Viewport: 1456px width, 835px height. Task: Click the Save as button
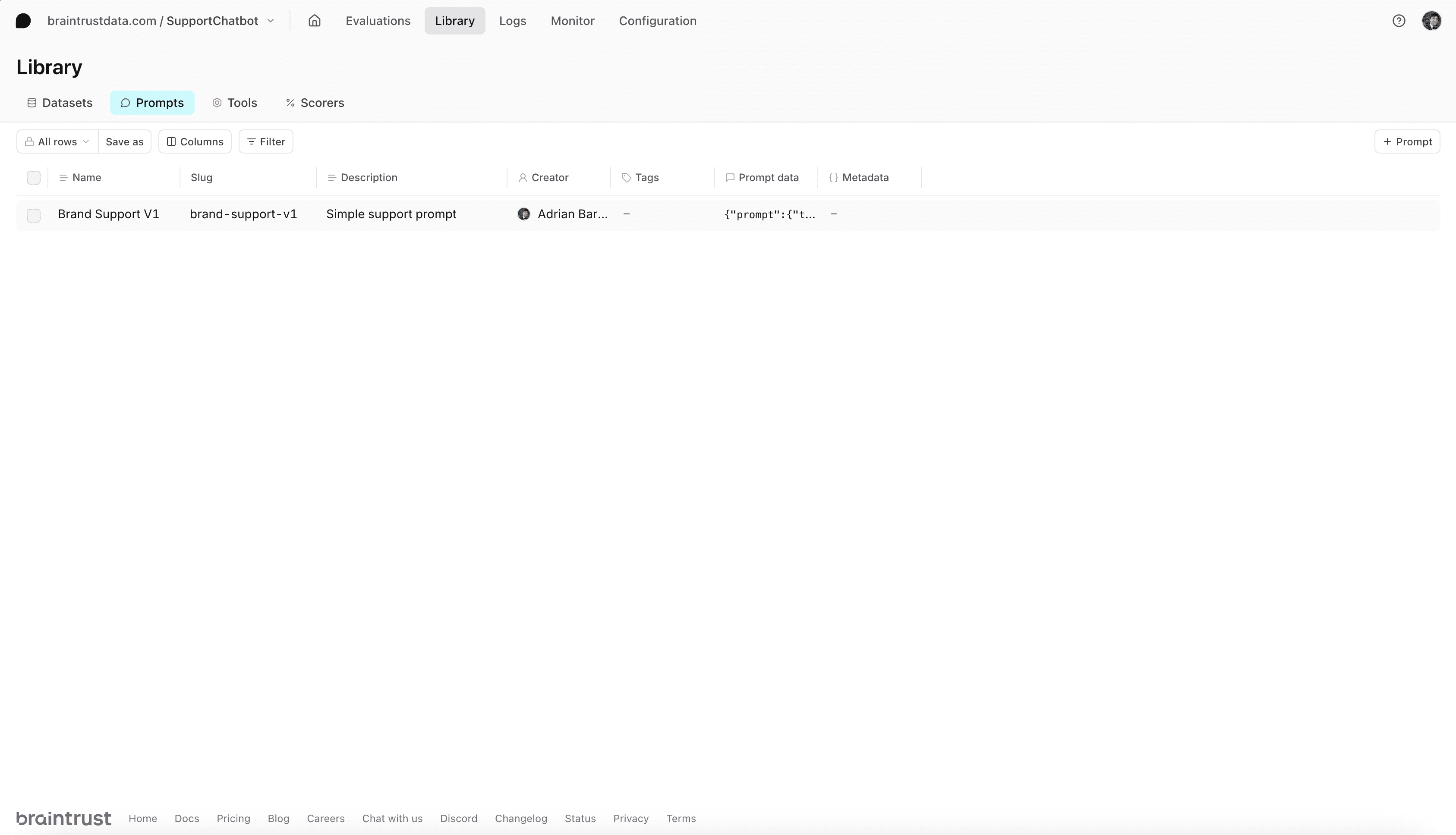tap(124, 141)
